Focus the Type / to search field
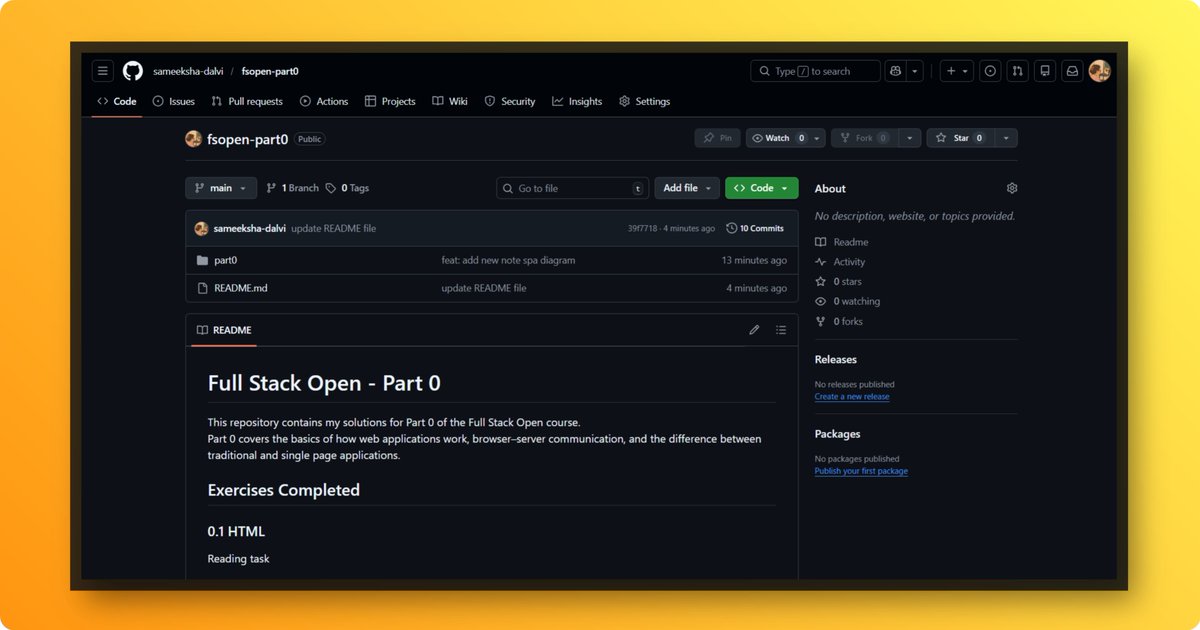This screenshot has width=1200, height=630. click(815, 71)
